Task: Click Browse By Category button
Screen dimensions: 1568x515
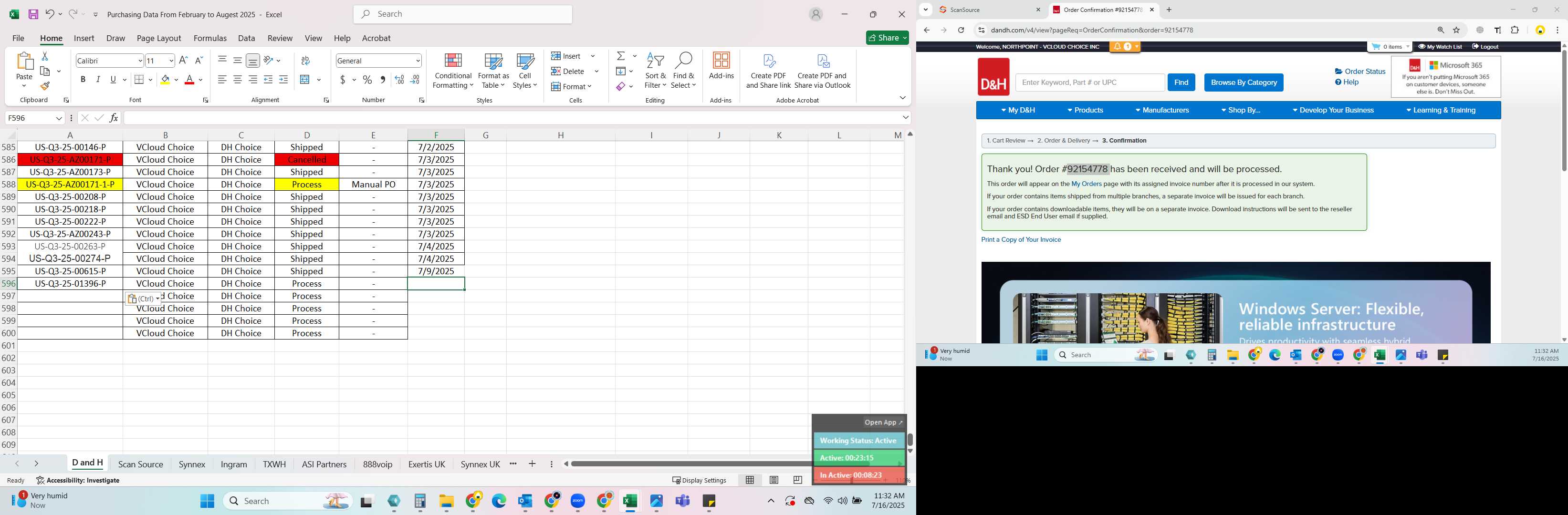Action: pyautogui.click(x=1244, y=82)
